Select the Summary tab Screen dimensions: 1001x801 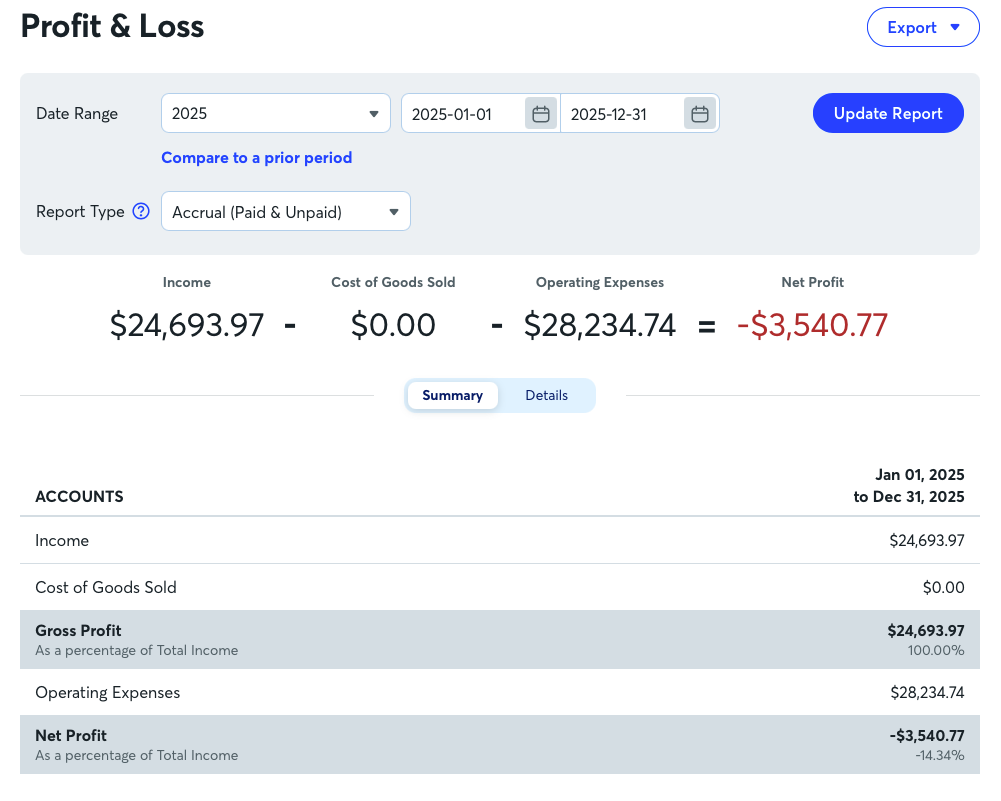pos(452,395)
